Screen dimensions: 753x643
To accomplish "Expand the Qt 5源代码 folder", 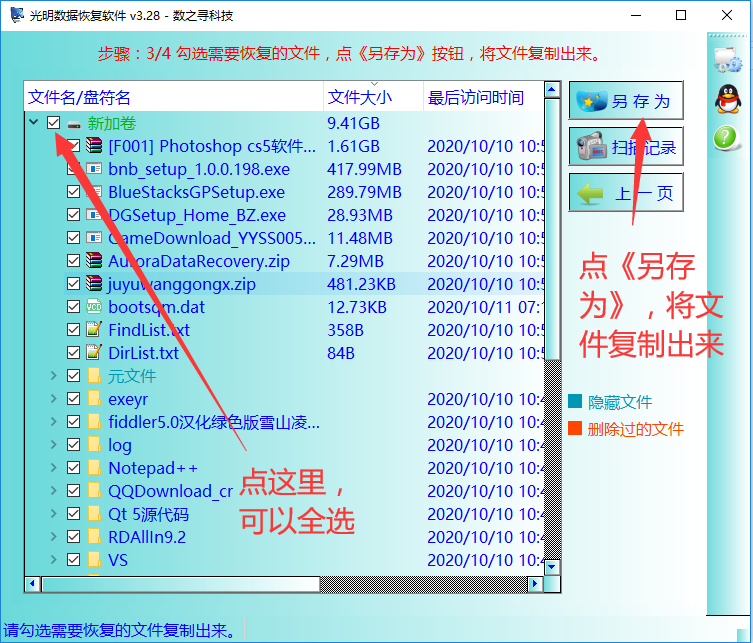I will coord(54,514).
